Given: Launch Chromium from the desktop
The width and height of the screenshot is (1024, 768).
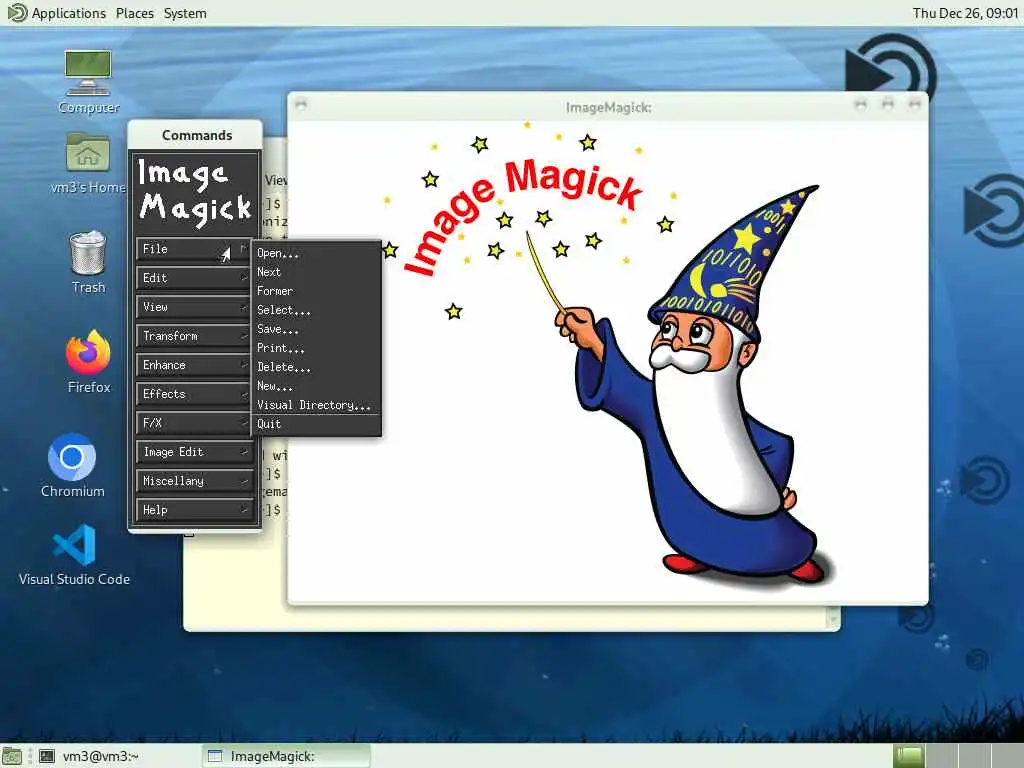Looking at the screenshot, I should coord(72,466).
